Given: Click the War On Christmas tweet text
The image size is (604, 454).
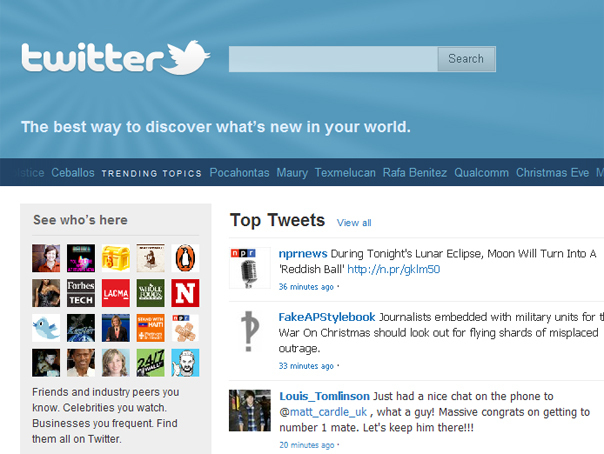Looking at the screenshot, I should coord(439,333).
